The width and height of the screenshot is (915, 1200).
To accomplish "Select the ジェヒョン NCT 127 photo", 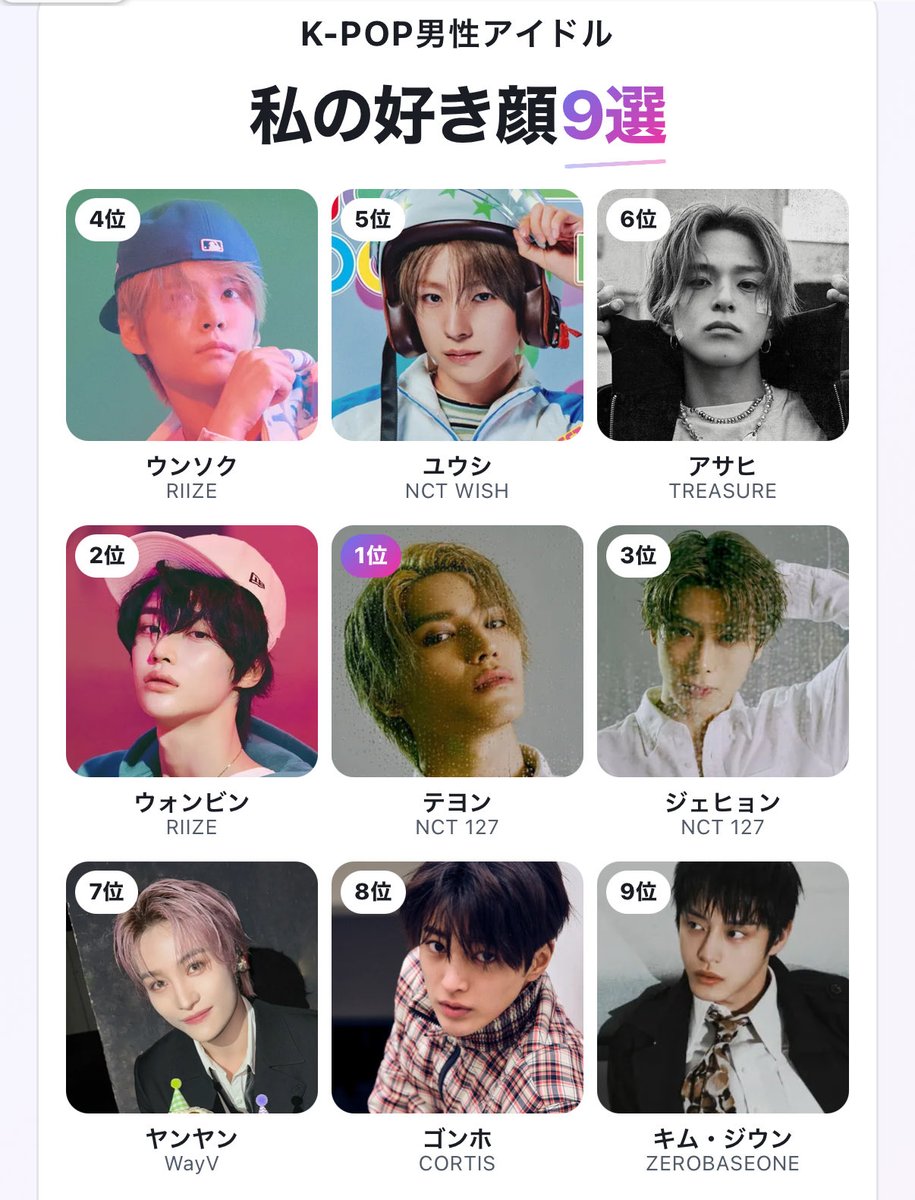I will coord(723,651).
